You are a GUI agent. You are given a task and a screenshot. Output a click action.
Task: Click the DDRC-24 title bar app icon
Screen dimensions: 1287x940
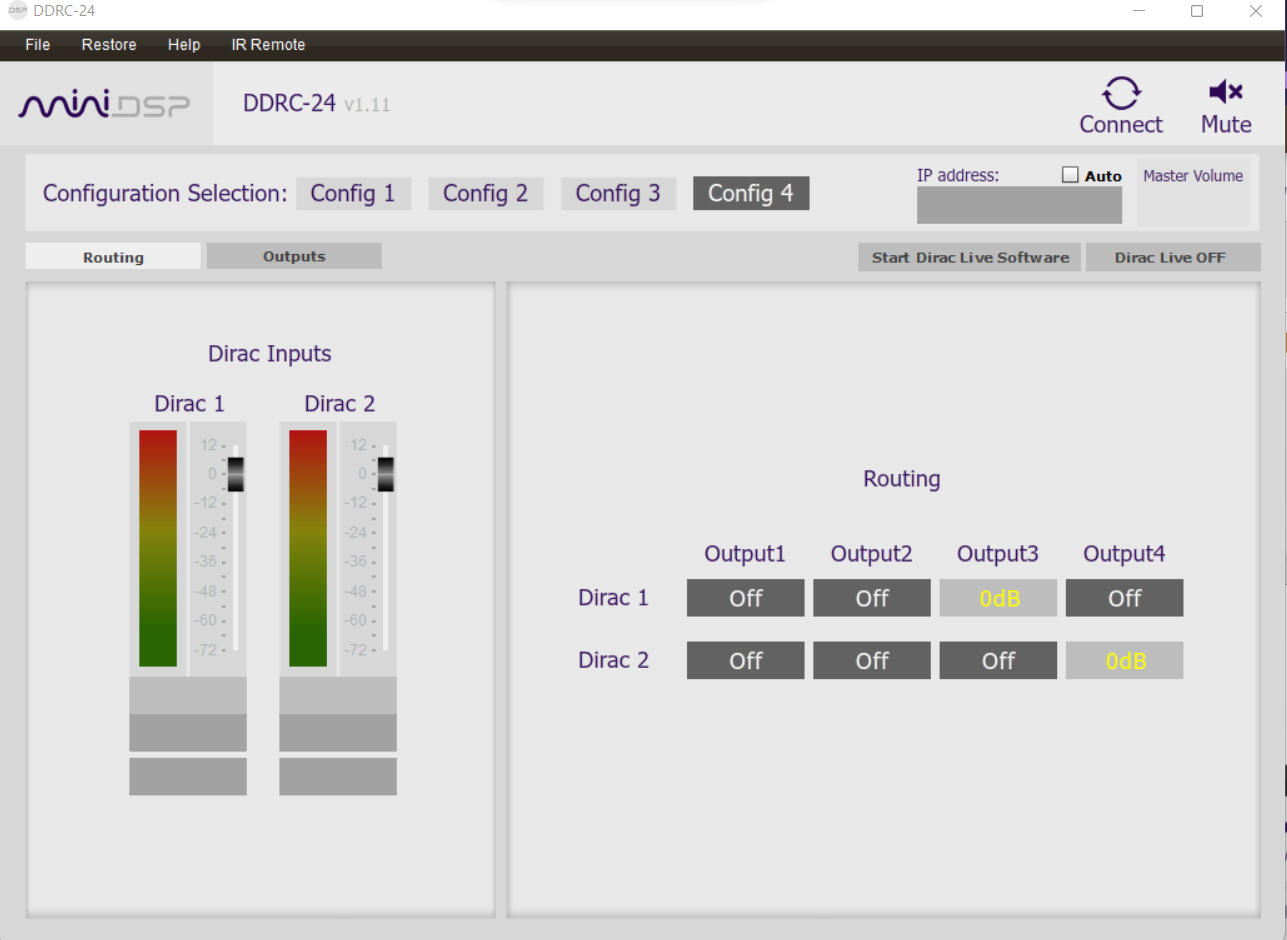click(x=17, y=11)
